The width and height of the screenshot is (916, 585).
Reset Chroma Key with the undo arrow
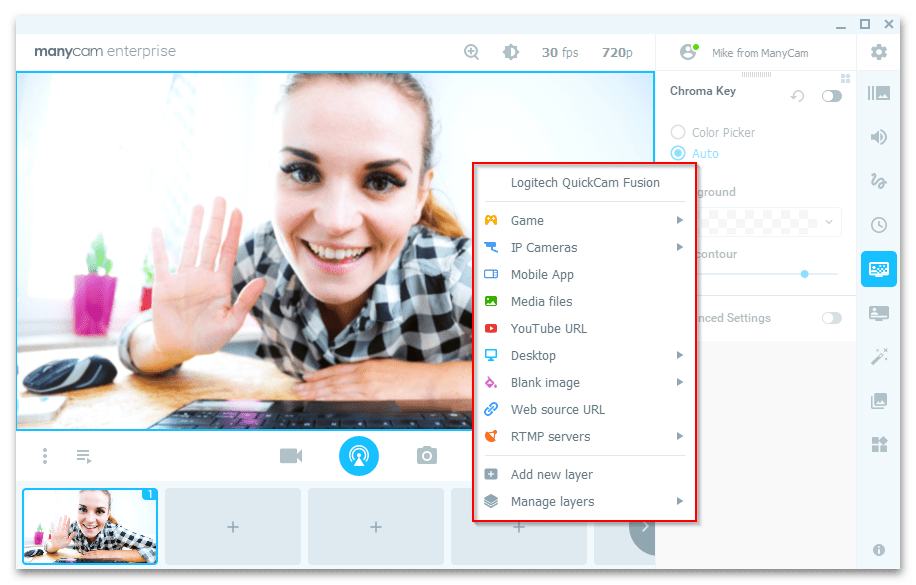(x=797, y=96)
